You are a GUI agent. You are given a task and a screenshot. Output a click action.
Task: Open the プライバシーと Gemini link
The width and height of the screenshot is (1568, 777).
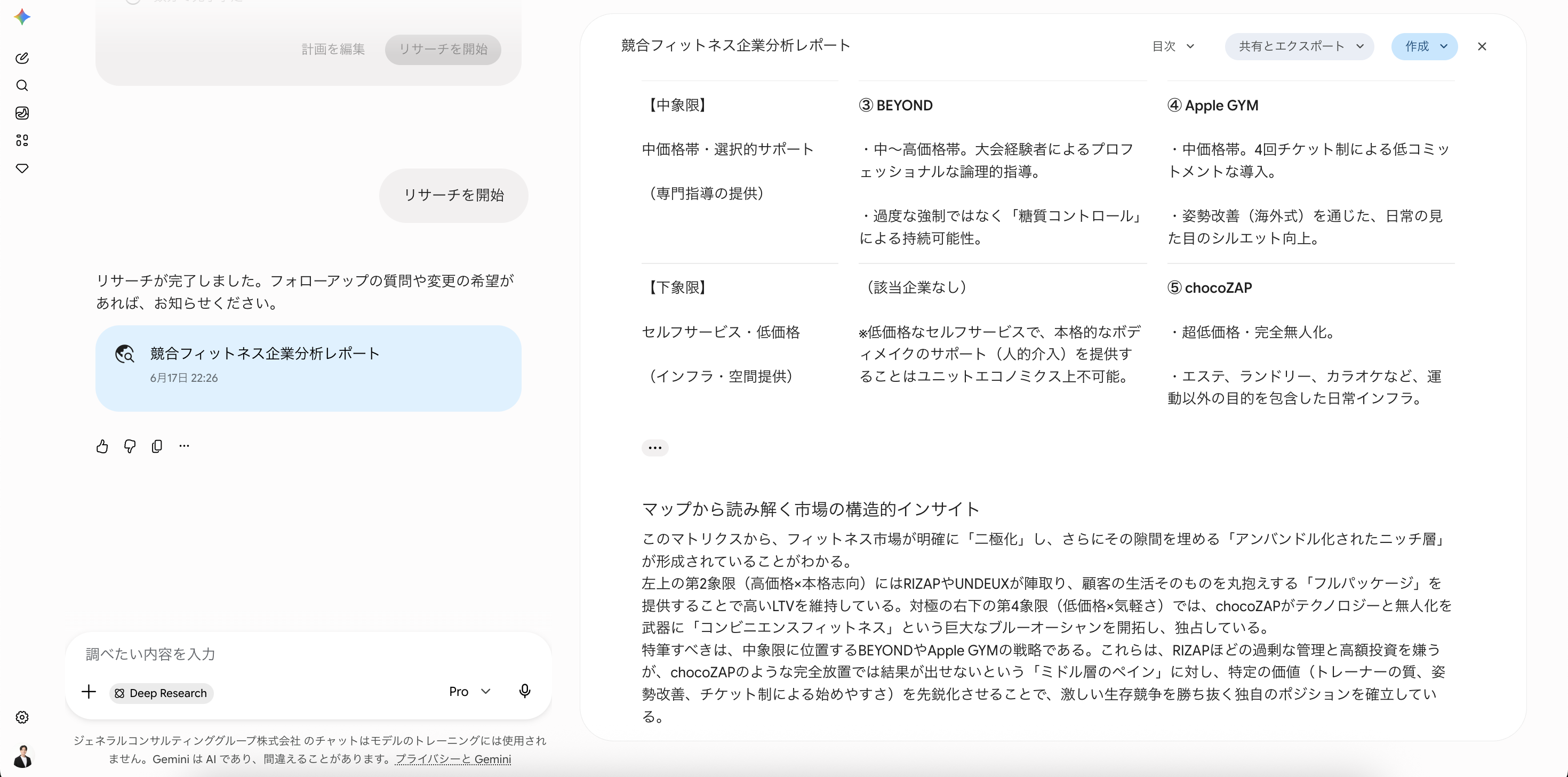(x=453, y=759)
